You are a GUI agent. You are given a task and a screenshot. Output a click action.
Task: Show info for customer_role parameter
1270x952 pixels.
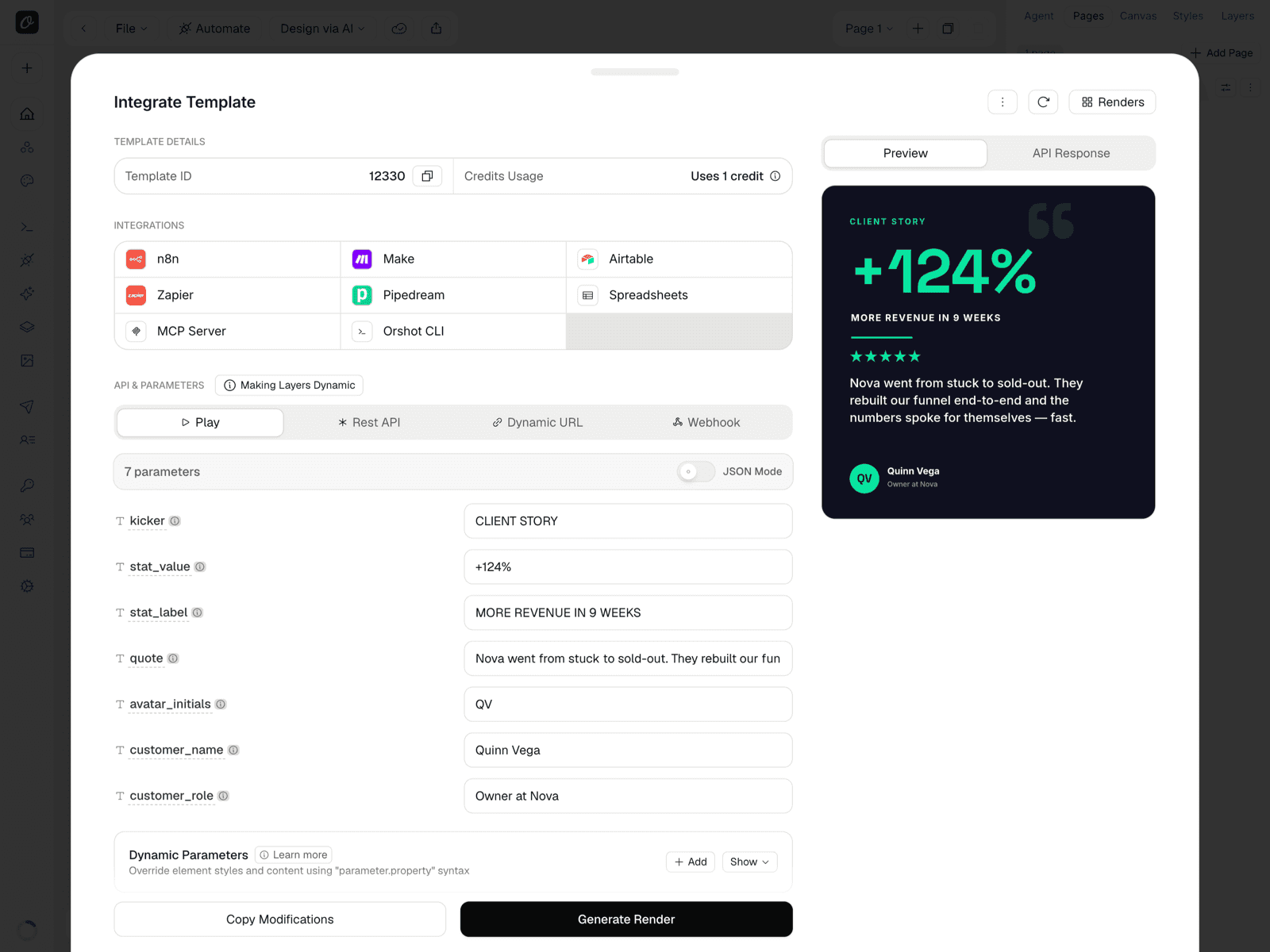[224, 797]
